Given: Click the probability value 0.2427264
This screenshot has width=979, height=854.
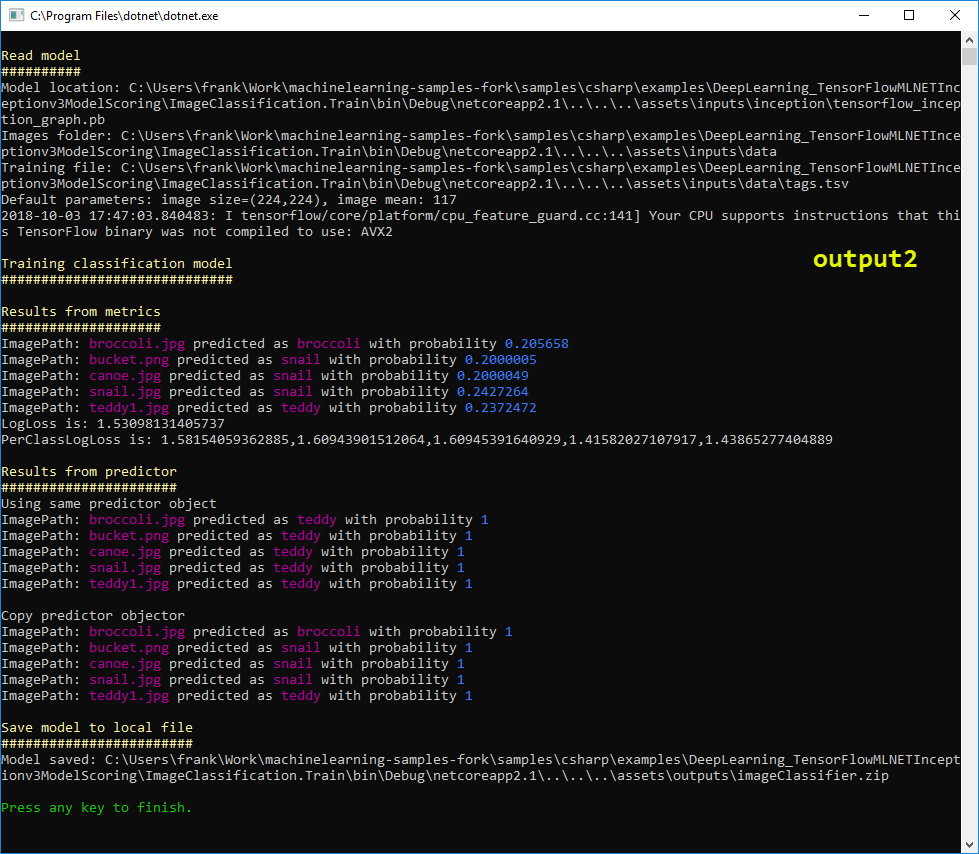Looking at the screenshot, I should coord(492,391).
